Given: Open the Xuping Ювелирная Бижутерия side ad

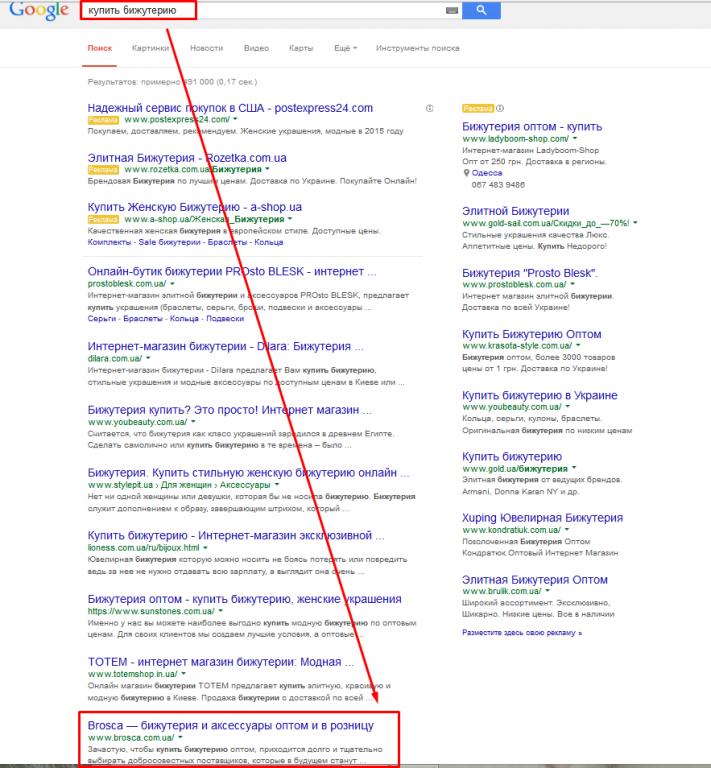Looking at the screenshot, I should coord(543,518).
